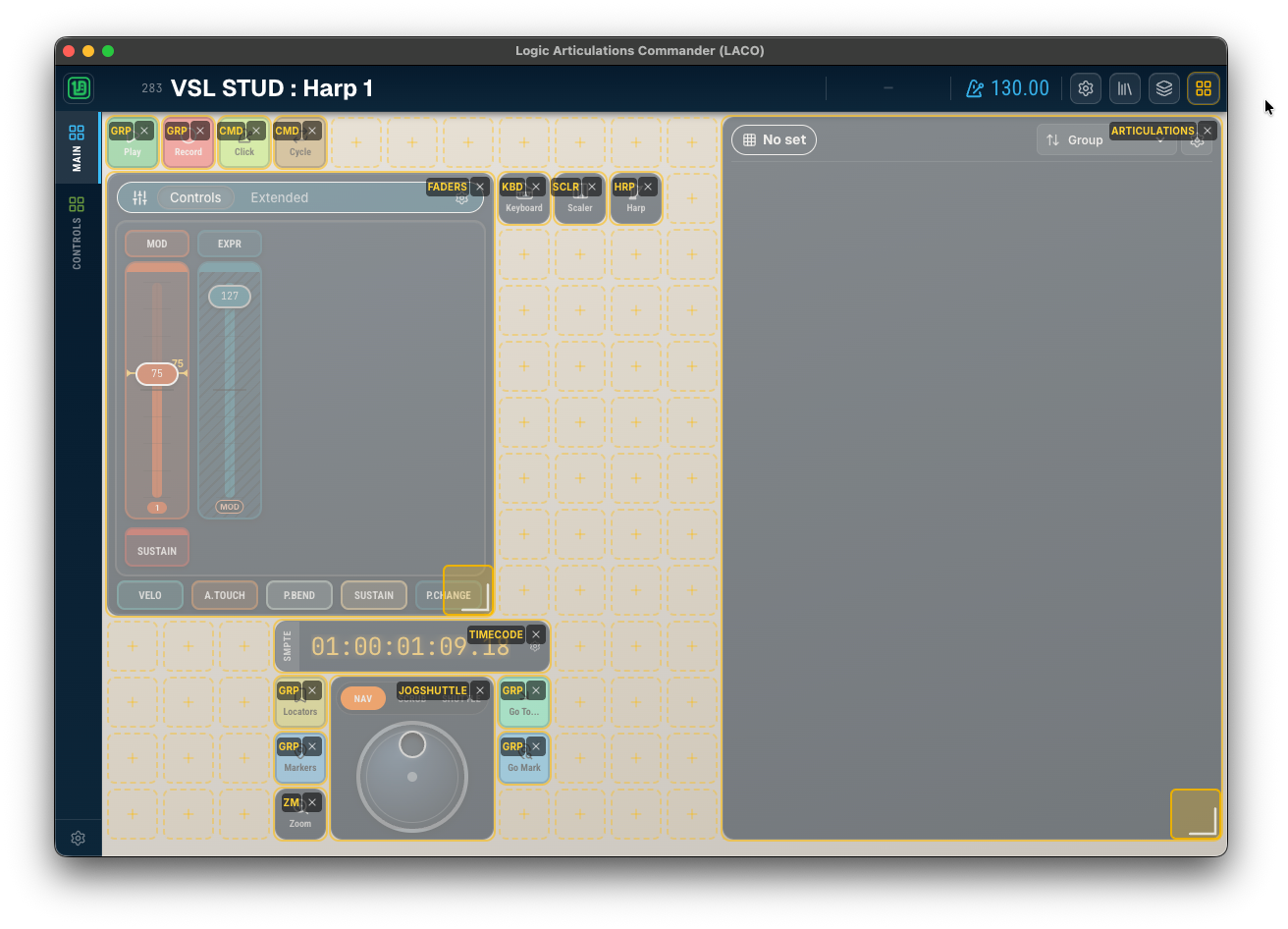Toggle the P.CHANGE button
The width and height of the screenshot is (1288, 929).
pos(448,595)
